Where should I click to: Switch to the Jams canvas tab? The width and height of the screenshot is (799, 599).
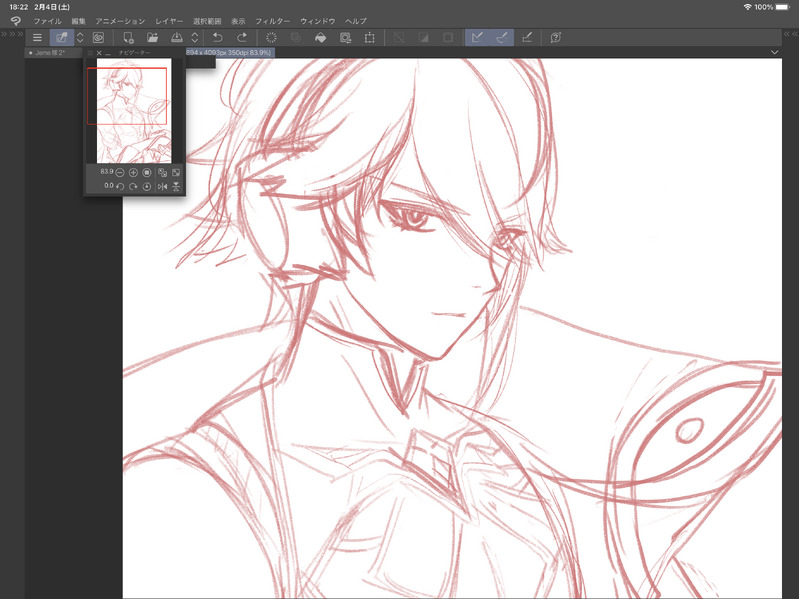pyautogui.click(x=54, y=52)
